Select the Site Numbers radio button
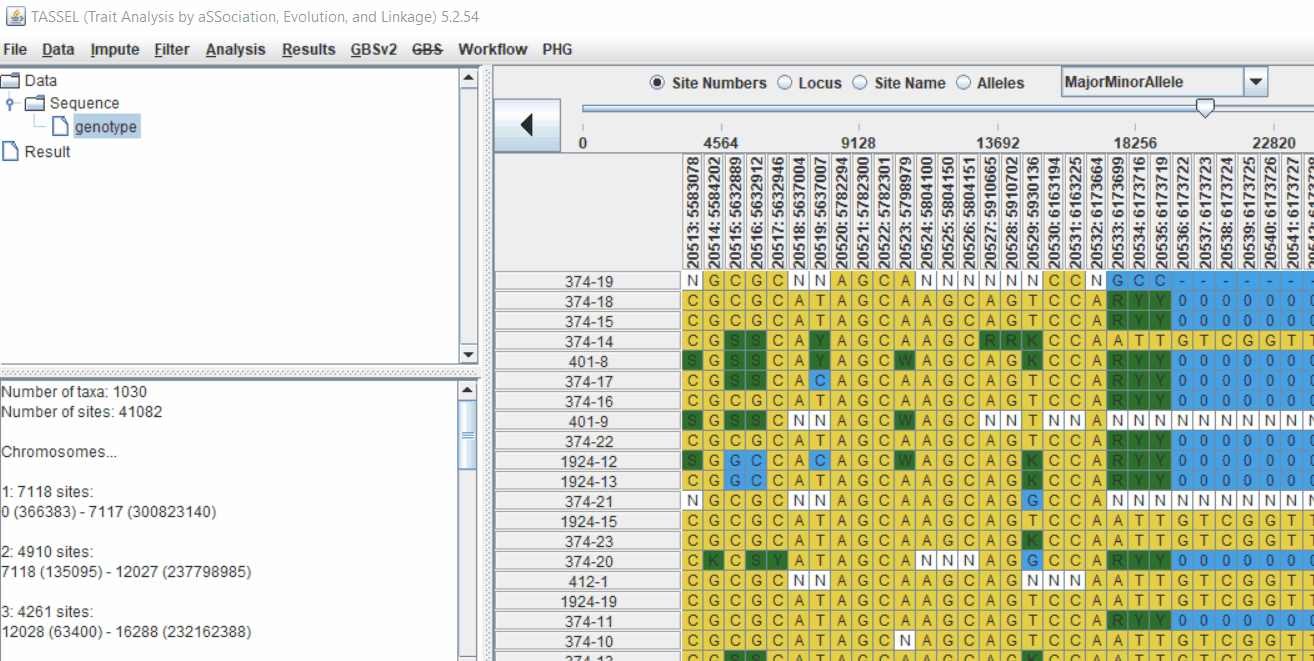 [657, 83]
